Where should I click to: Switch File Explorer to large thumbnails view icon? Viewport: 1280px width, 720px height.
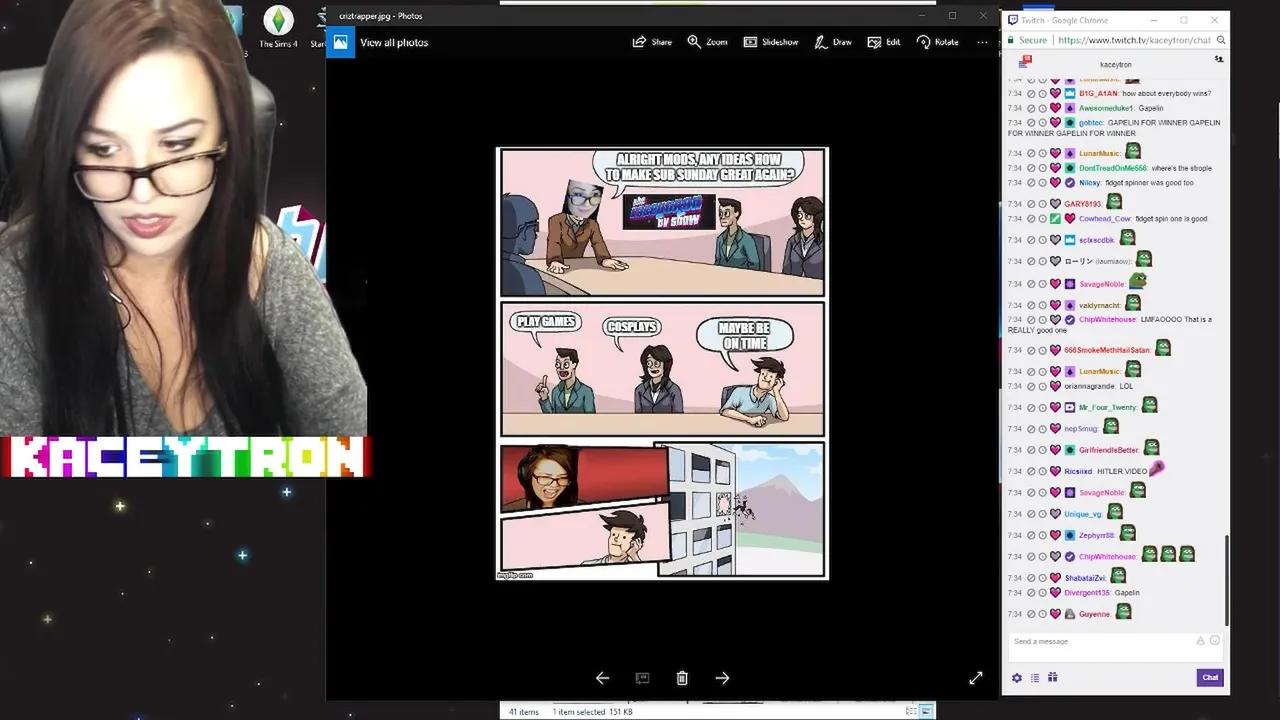[927, 711]
